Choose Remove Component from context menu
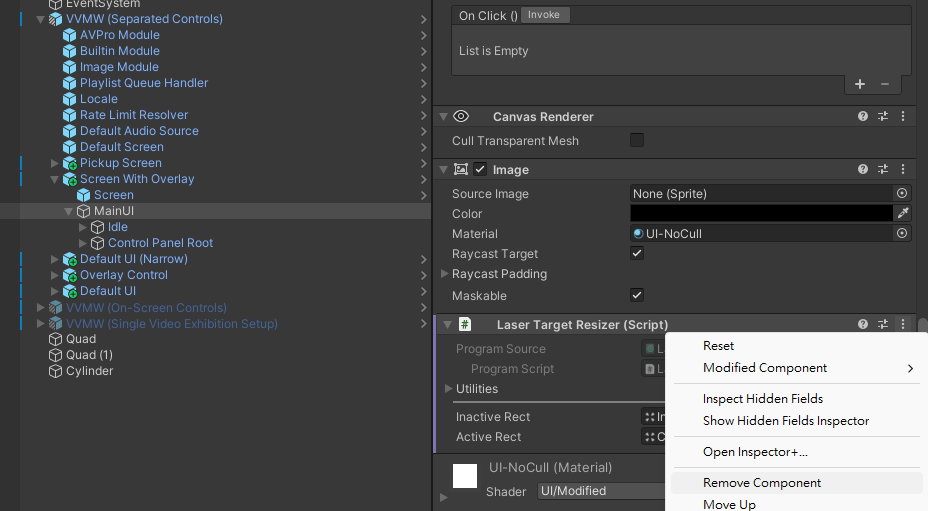 tap(762, 483)
